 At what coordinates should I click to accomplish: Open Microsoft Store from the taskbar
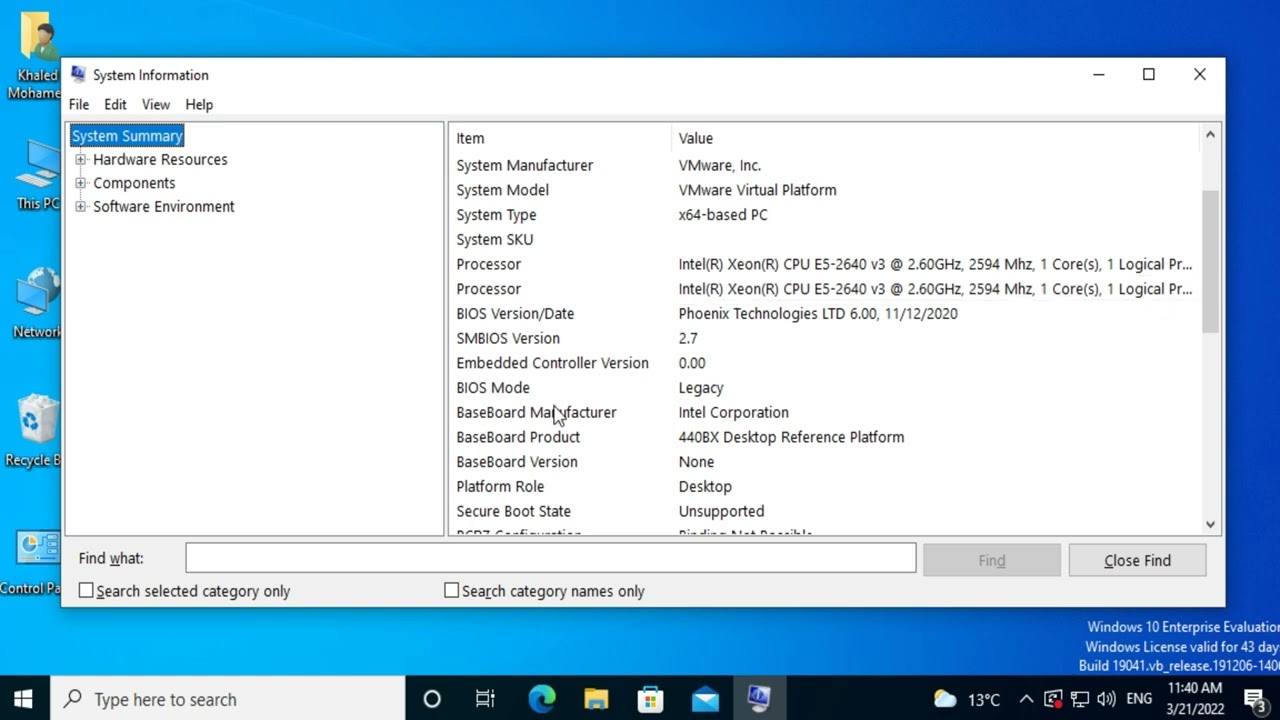coord(650,699)
